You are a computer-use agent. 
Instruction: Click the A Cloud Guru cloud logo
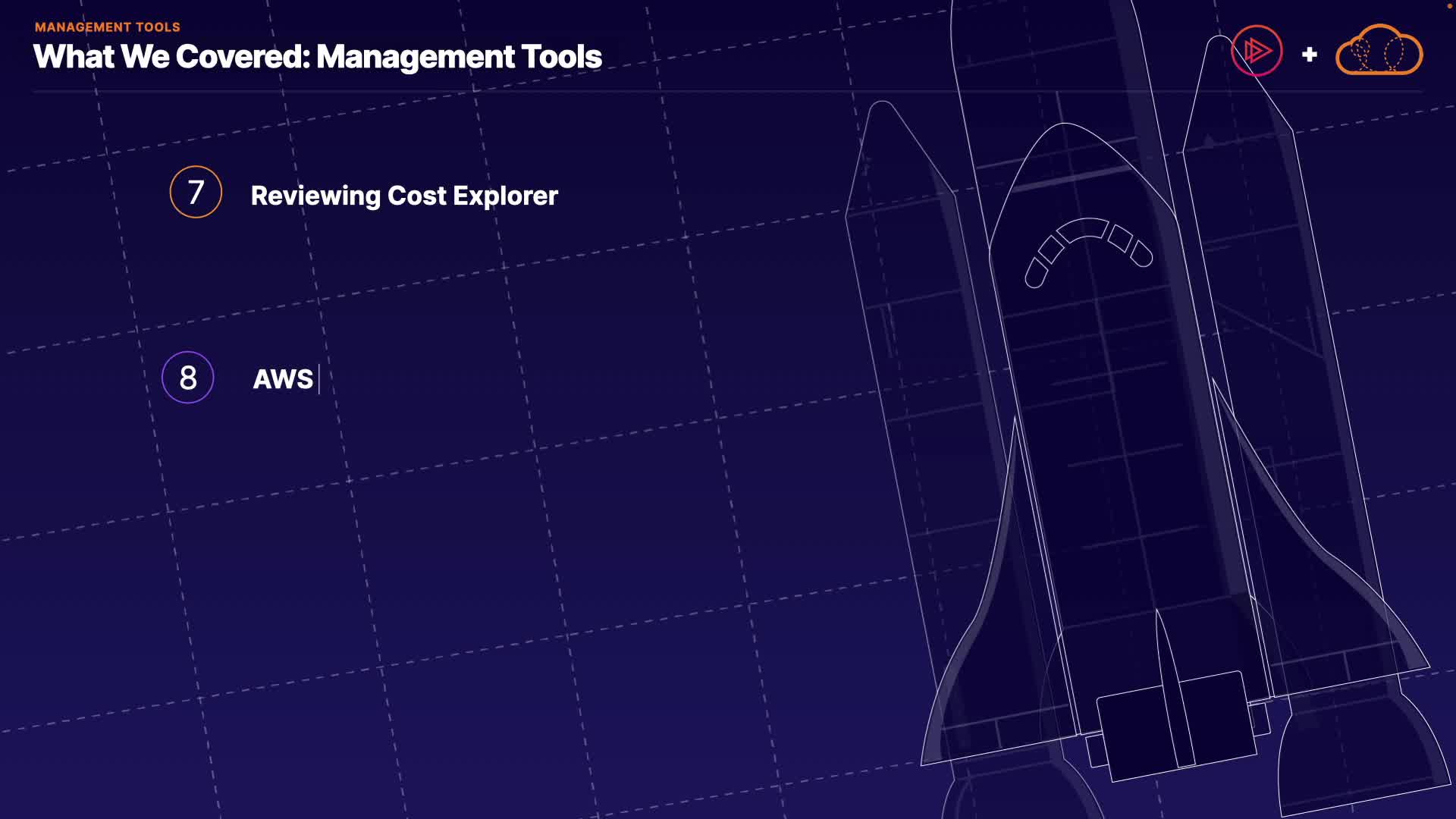[x=1379, y=52]
